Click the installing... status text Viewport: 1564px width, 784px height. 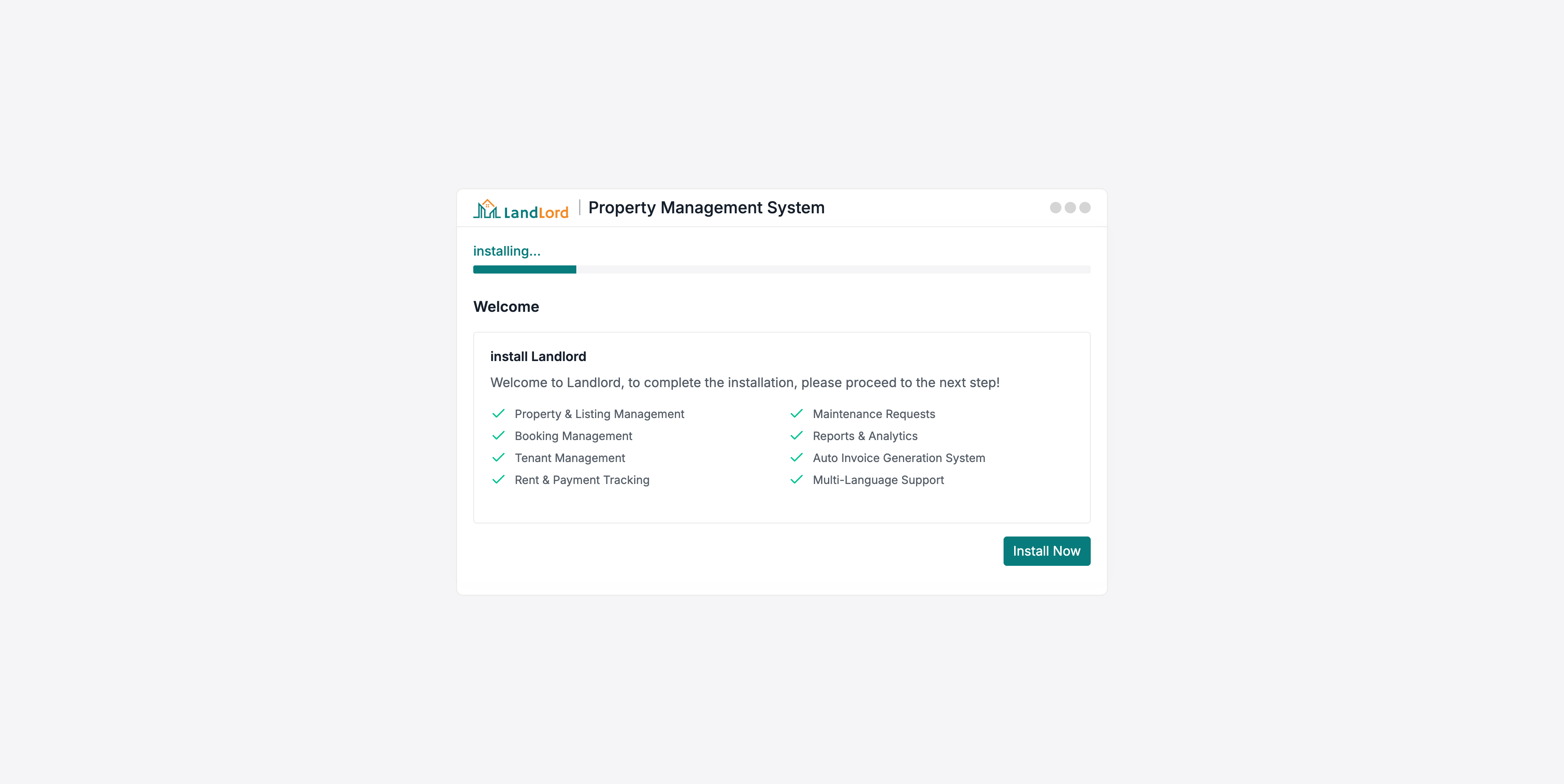click(x=506, y=251)
